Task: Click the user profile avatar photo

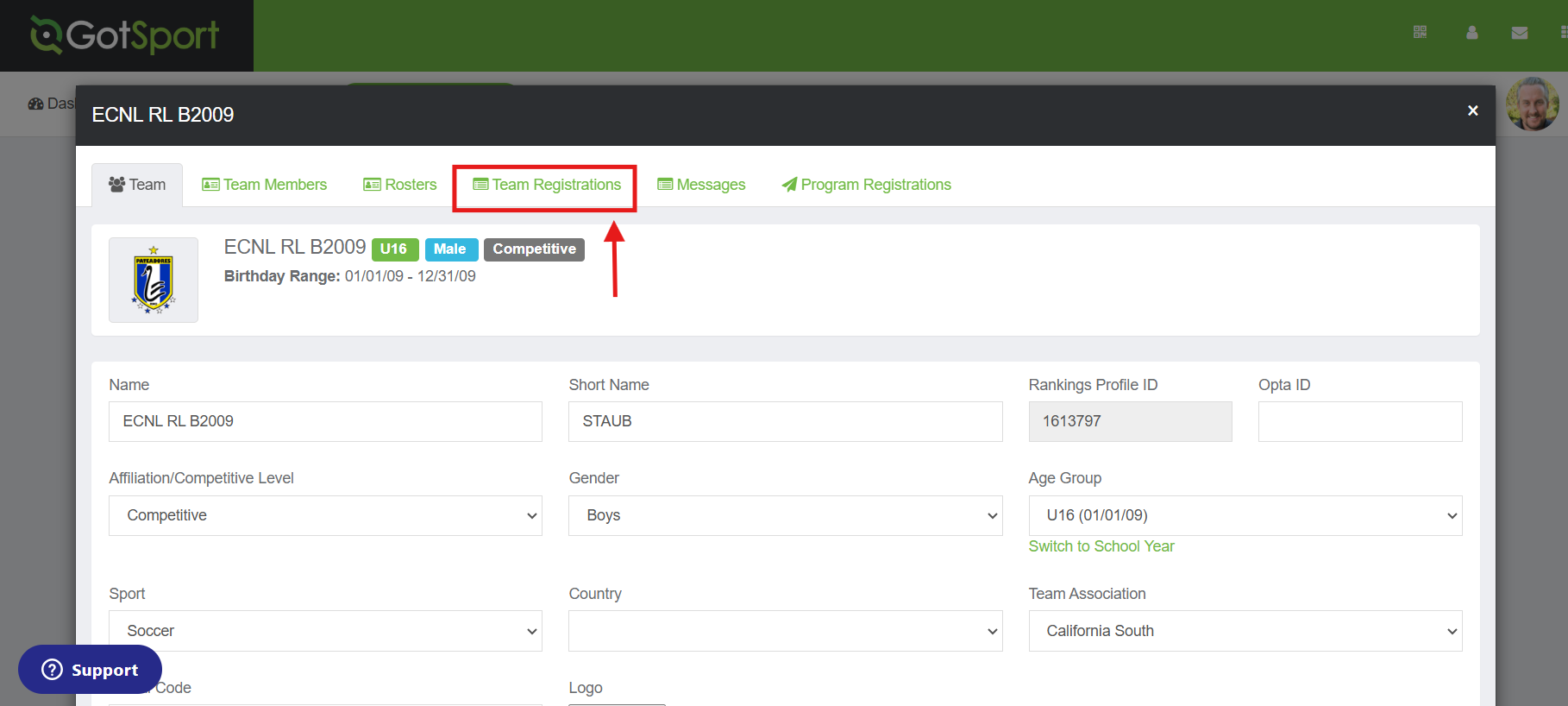Action: tap(1532, 104)
